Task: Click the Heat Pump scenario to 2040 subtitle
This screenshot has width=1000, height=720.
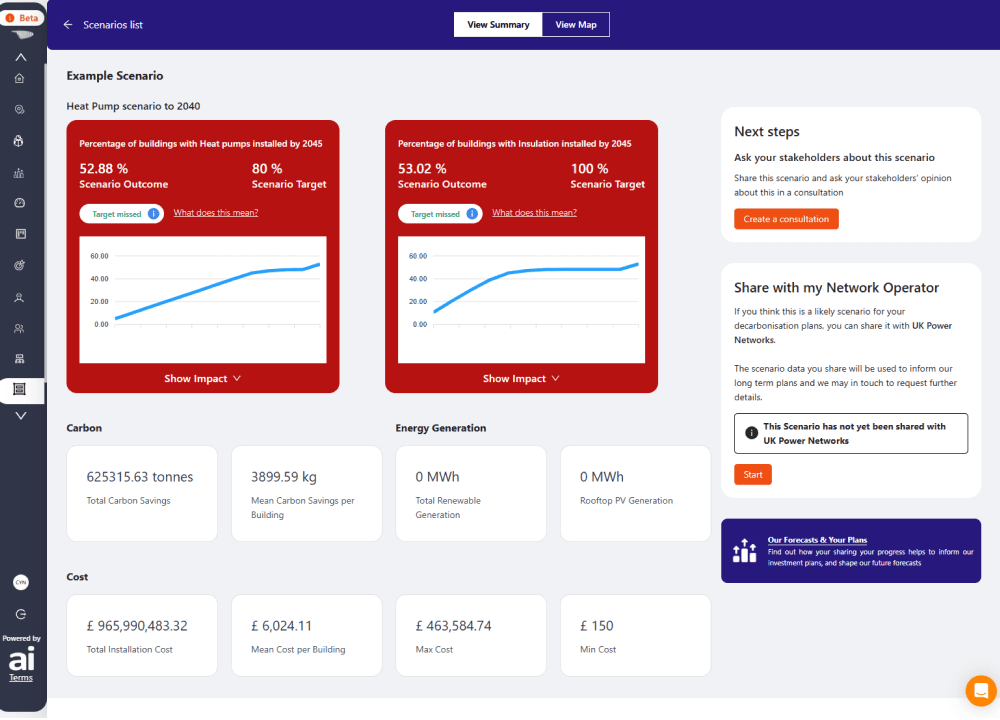Action: (133, 107)
